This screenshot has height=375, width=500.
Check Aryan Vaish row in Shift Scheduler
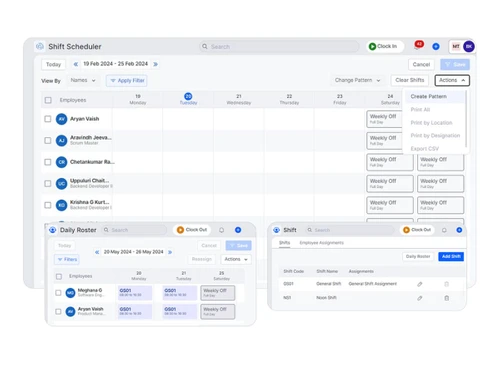click(x=48, y=119)
